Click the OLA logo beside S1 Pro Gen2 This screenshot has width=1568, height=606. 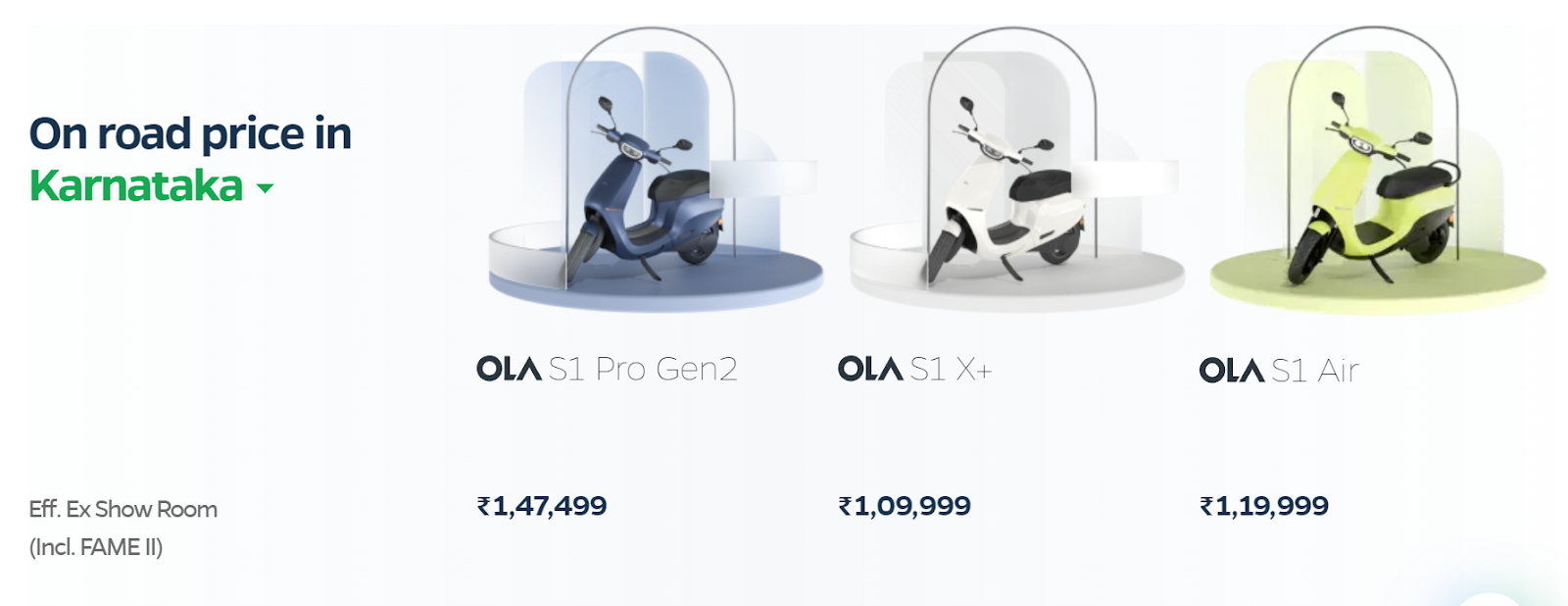click(x=509, y=369)
